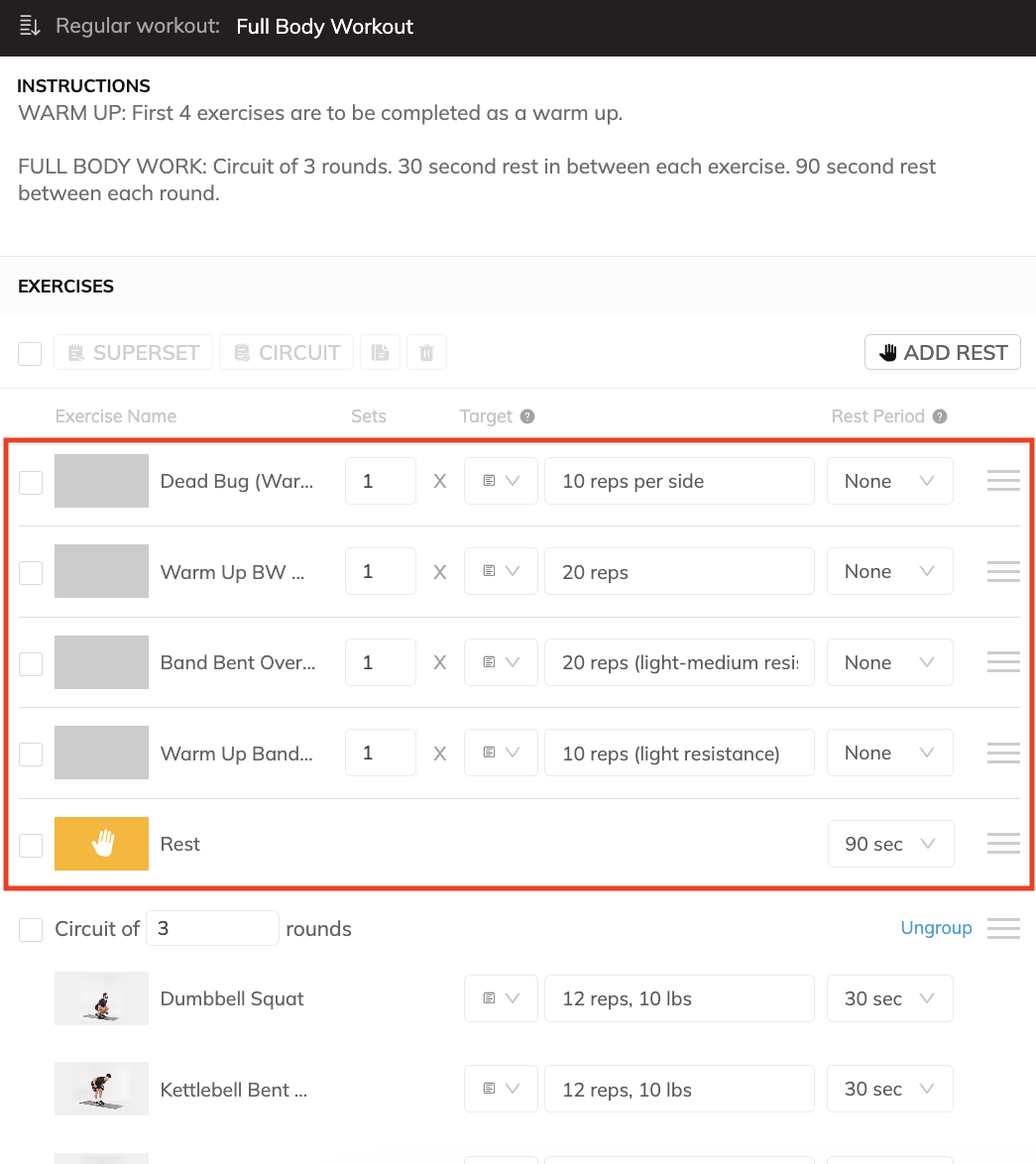1036x1164 pixels.
Task: Click the Dumbbell Squat thumbnail
Action: click(x=102, y=998)
